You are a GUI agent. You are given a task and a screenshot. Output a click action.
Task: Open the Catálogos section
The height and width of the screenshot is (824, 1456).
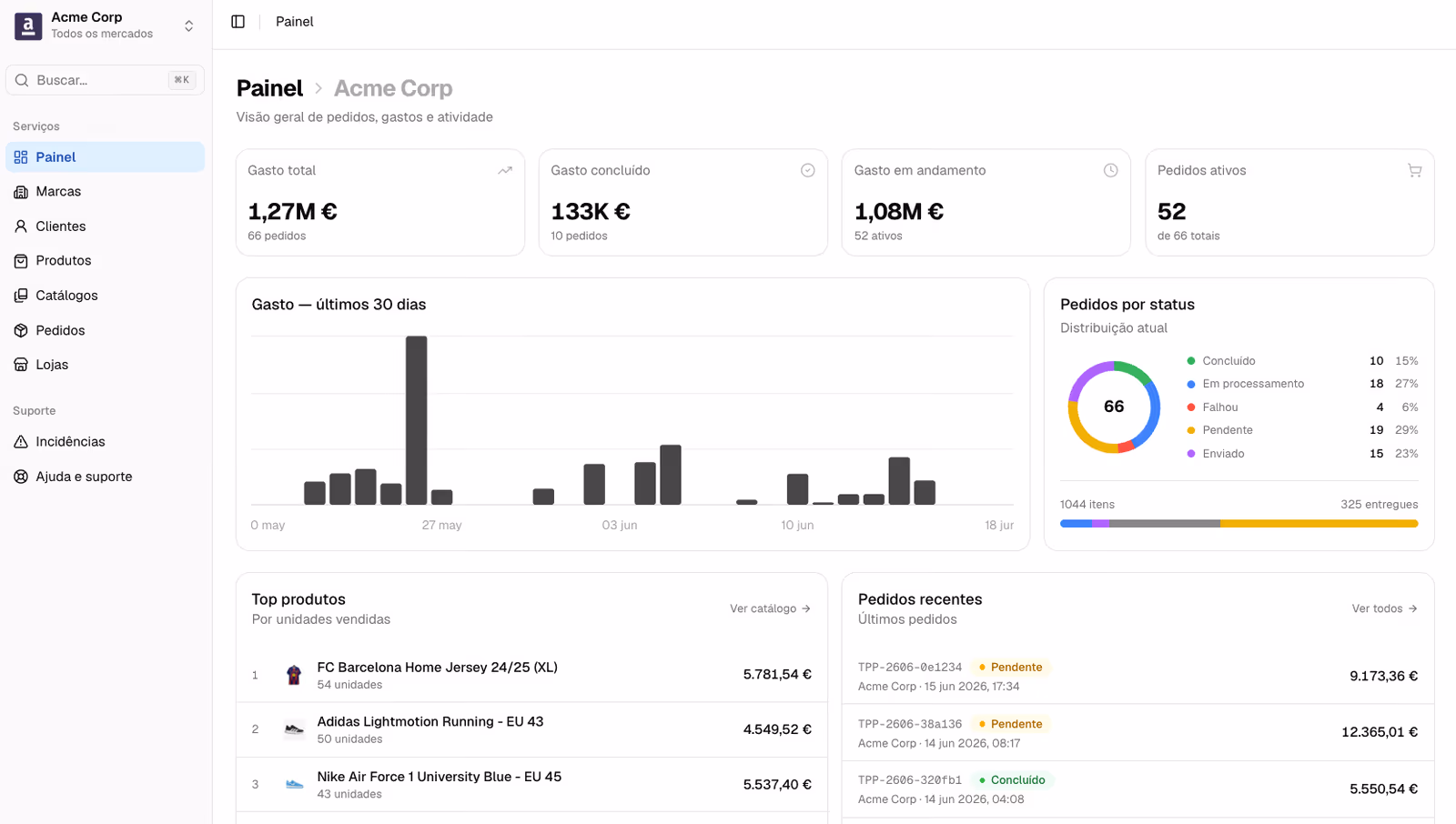[x=106, y=296]
